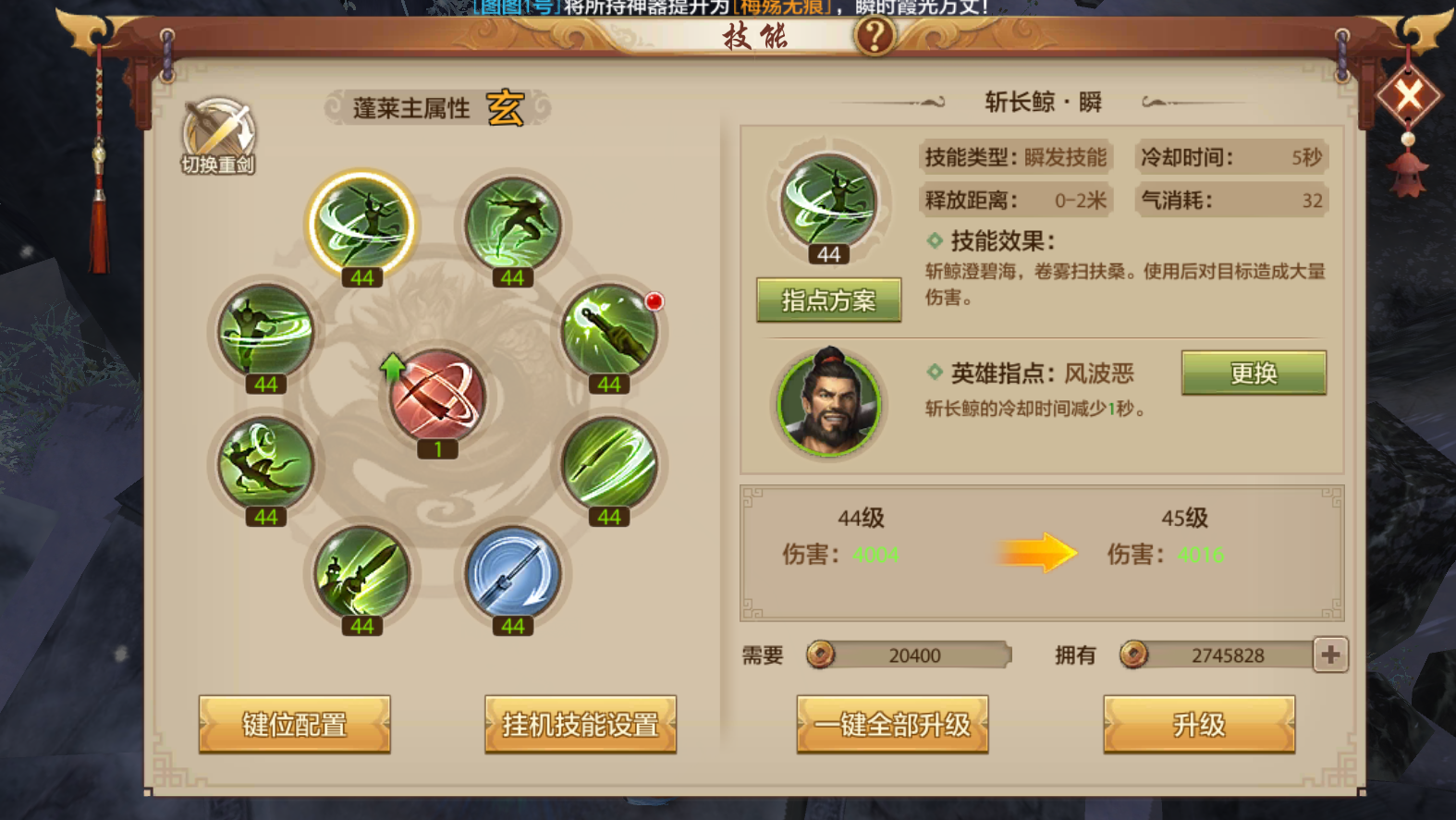Open 挂机技能设置 auto-skill settings
The height and width of the screenshot is (820, 1456).
pos(581,724)
